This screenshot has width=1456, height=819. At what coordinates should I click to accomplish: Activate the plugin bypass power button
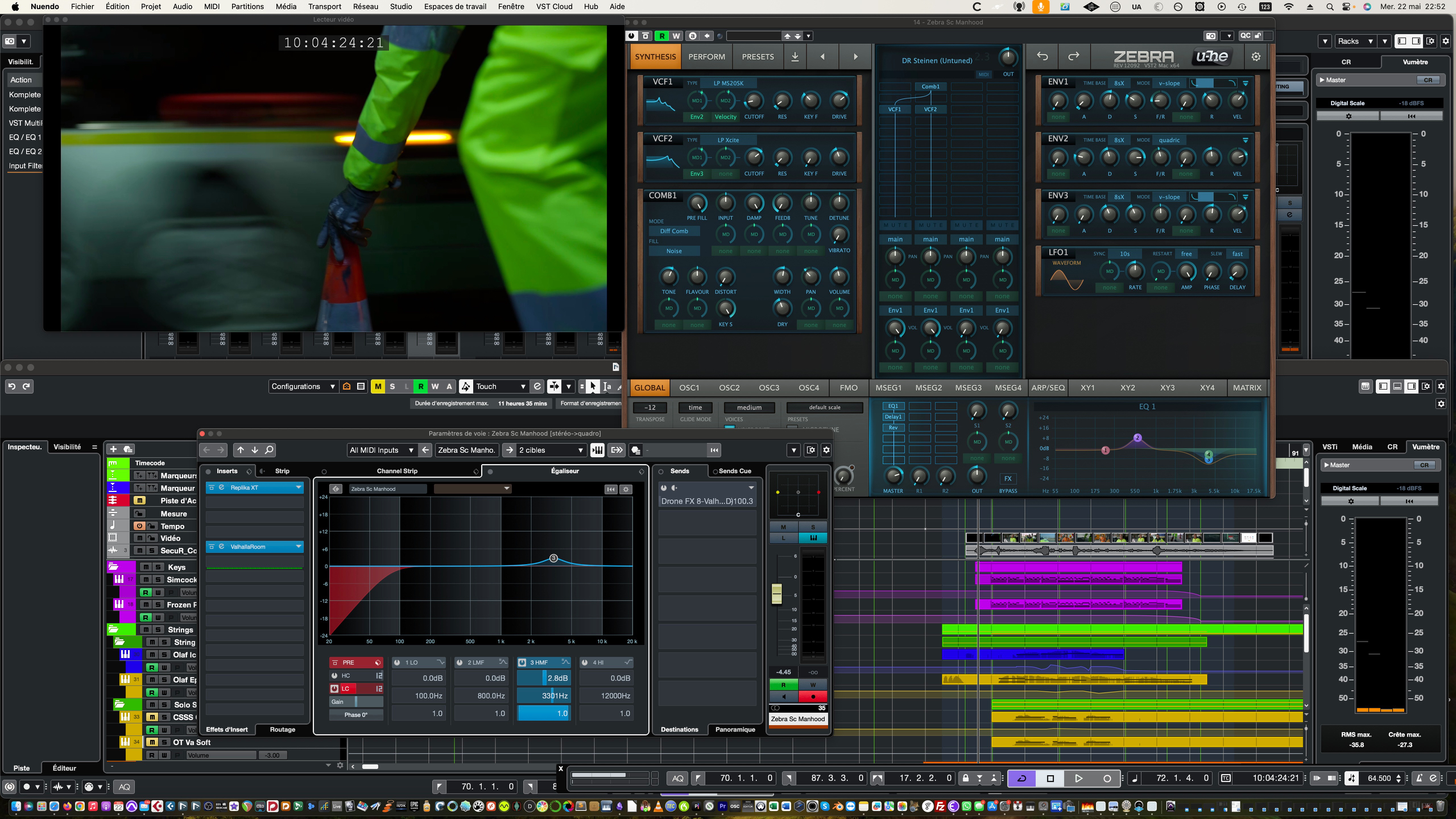631,36
